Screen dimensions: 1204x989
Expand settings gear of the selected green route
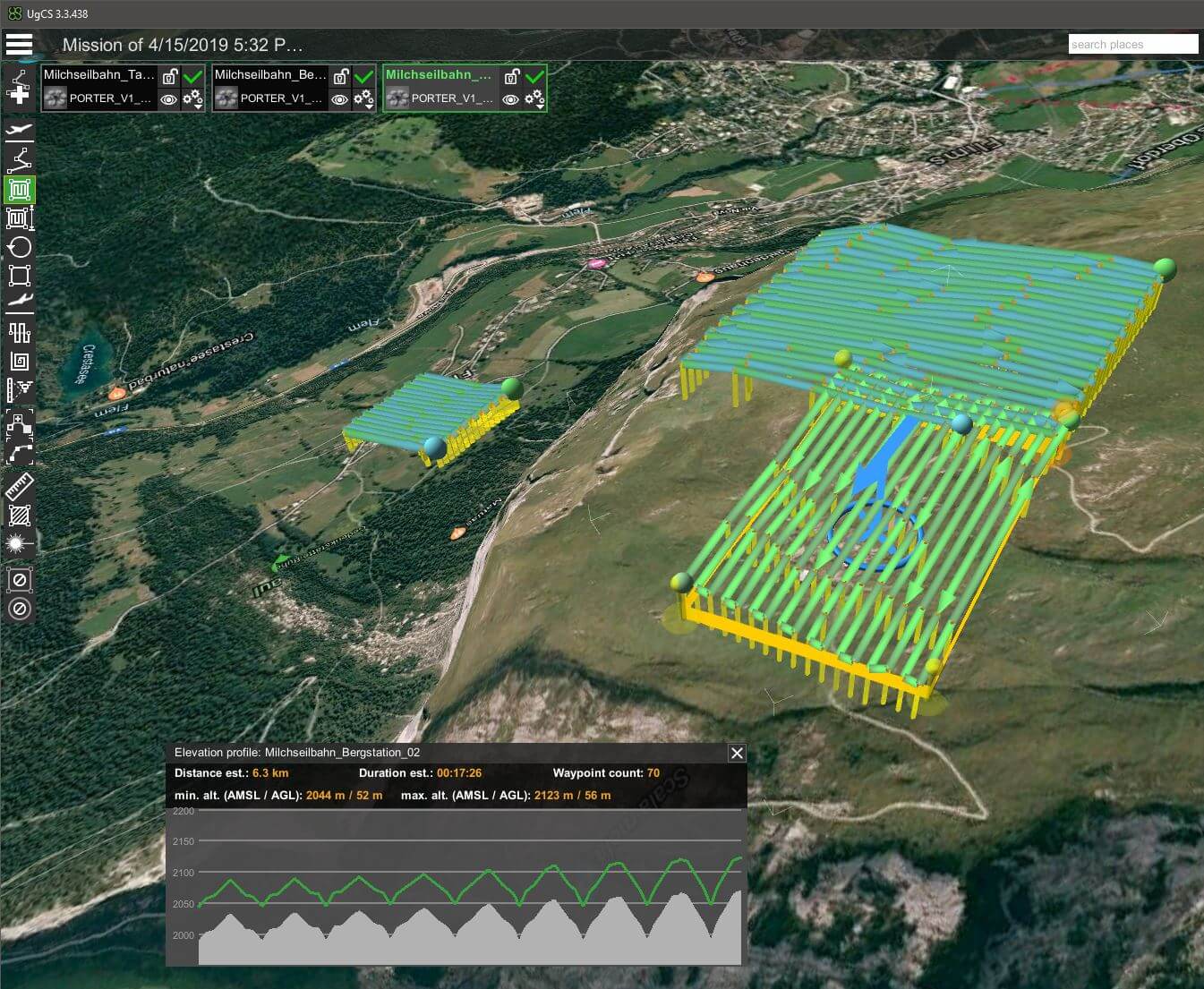tap(534, 99)
